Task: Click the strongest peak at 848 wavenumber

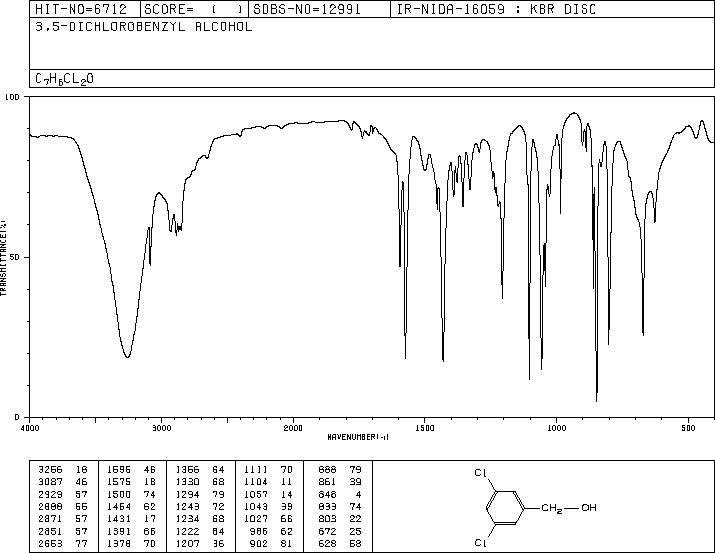Action: (x=596, y=400)
